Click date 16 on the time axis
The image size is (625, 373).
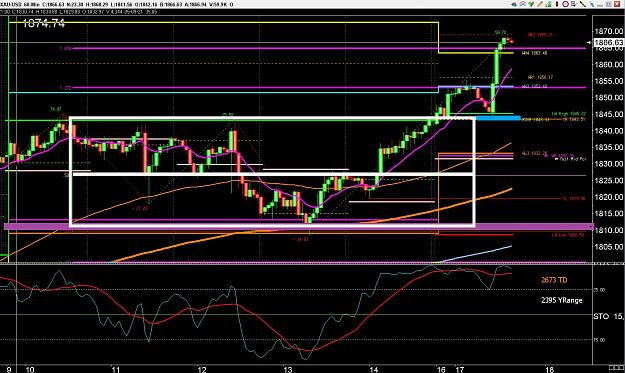tap(441, 369)
